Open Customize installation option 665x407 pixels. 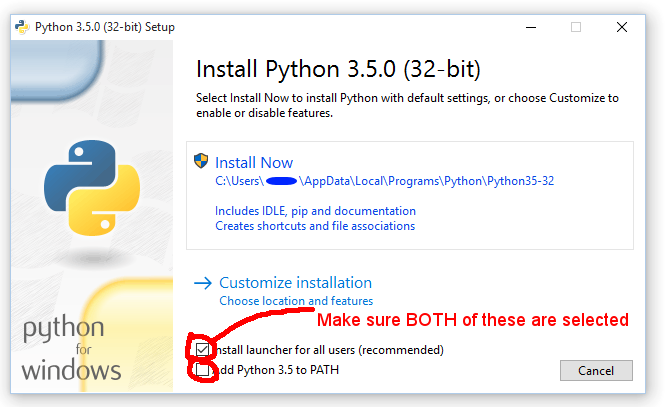click(x=295, y=283)
